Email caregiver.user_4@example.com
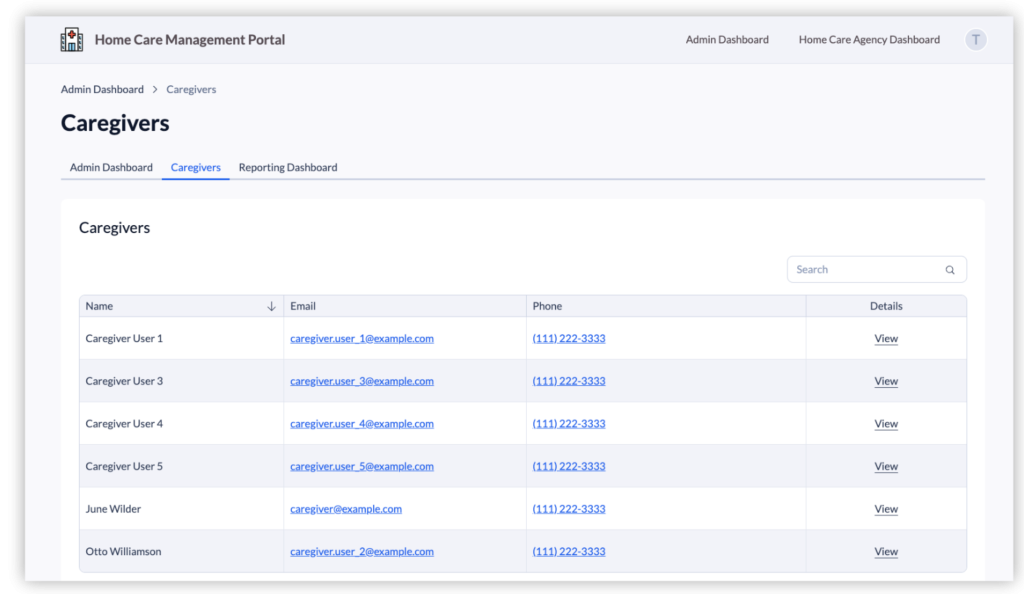1024x594 pixels. (x=362, y=424)
